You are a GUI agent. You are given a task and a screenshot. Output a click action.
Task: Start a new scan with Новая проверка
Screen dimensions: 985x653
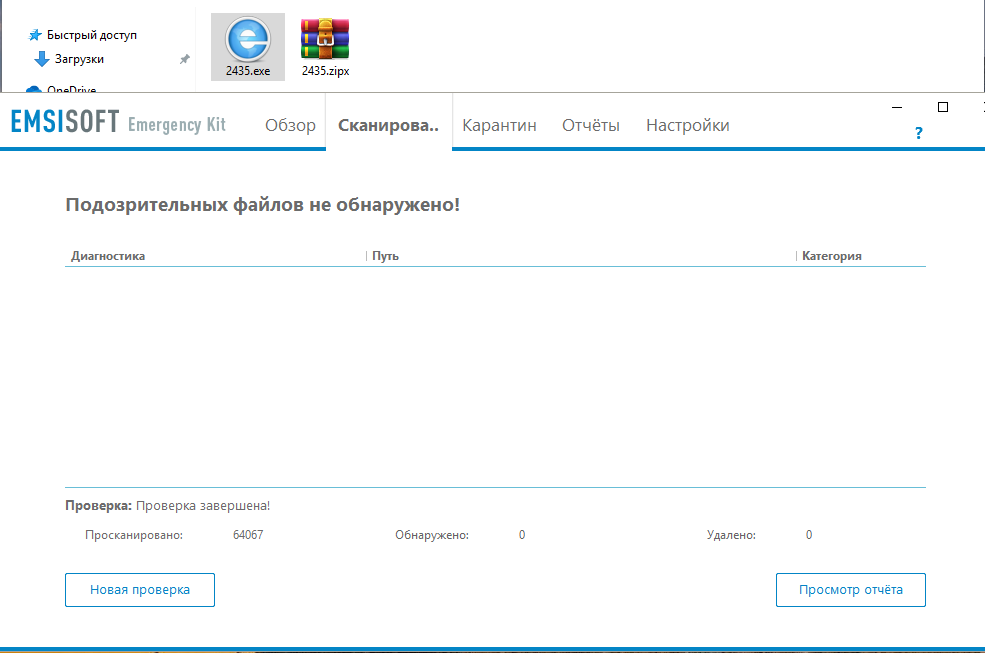(x=139, y=590)
